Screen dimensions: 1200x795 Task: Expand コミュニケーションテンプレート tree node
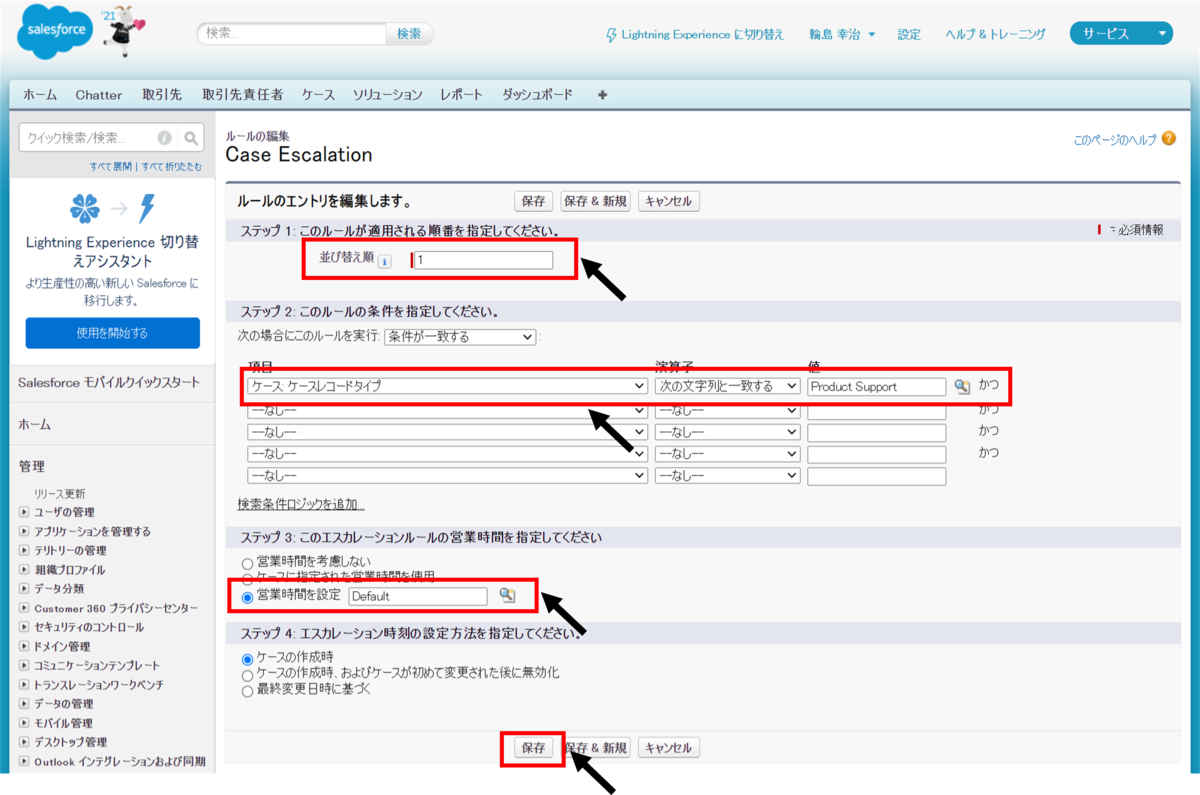24,665
